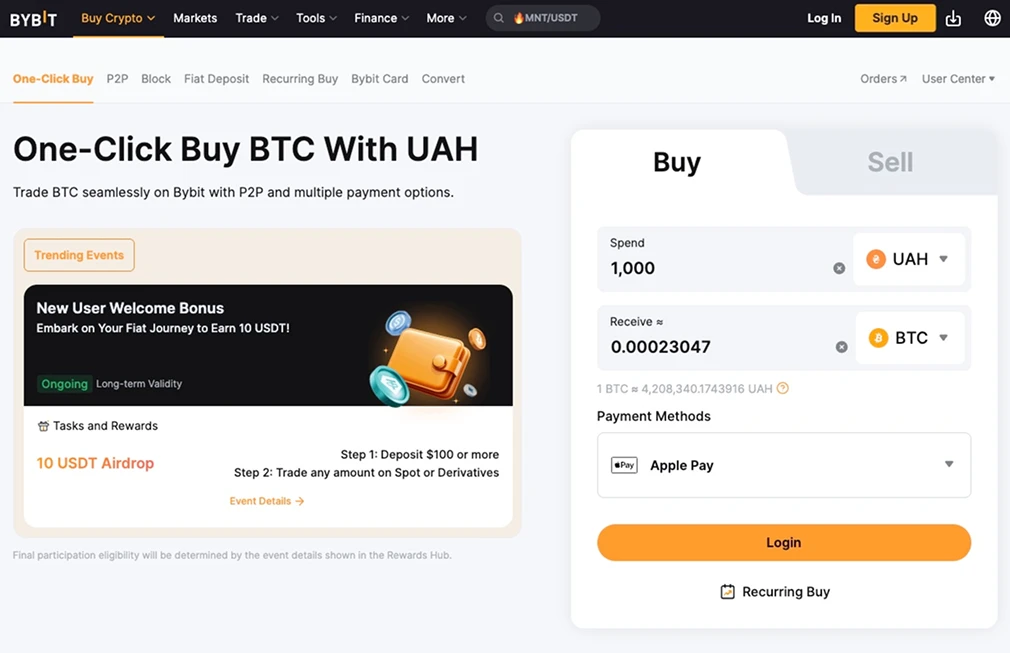The width and height of the screenshot is (1010, 653).
Task: Click the Sign Up button
Action: pyautogui.click(x=894, y=17)
